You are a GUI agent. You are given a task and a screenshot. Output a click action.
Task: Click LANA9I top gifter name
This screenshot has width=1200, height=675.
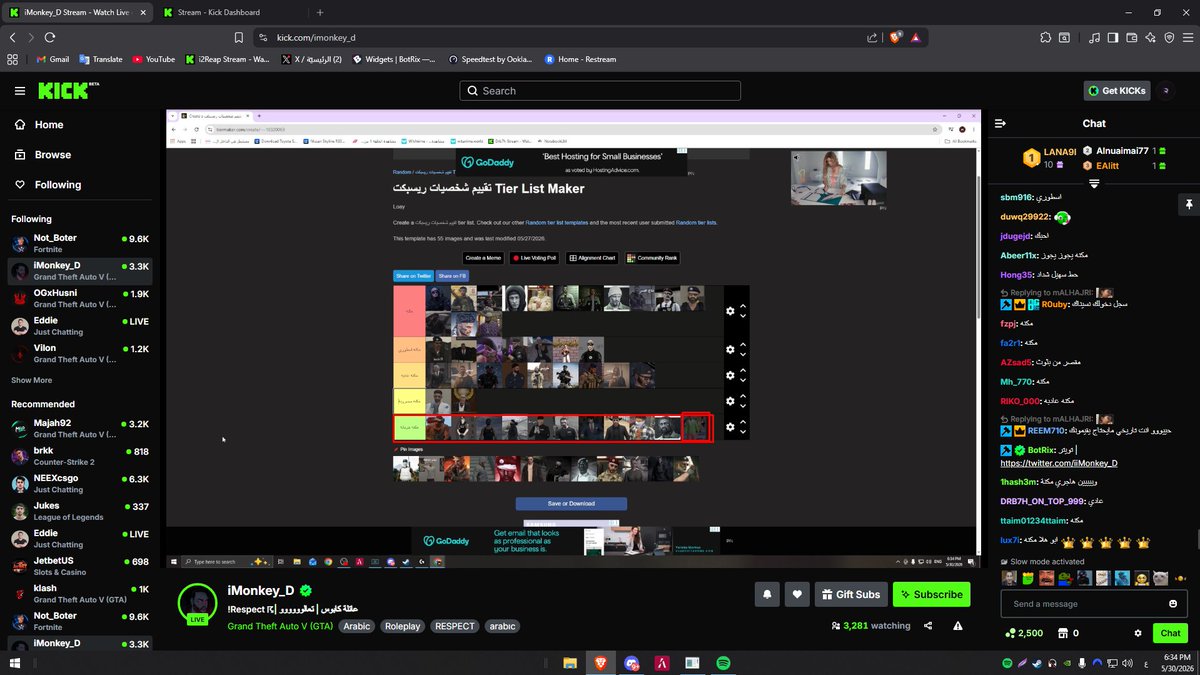[1060, 152]
